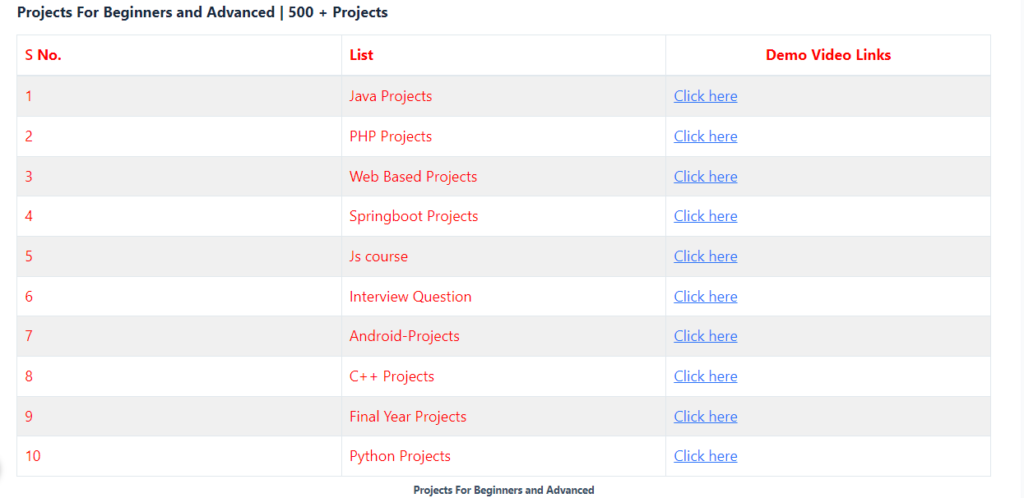Select the 'PHP Projects' list cell
This screenshot has height=498, width=1024.
point(504,136)
